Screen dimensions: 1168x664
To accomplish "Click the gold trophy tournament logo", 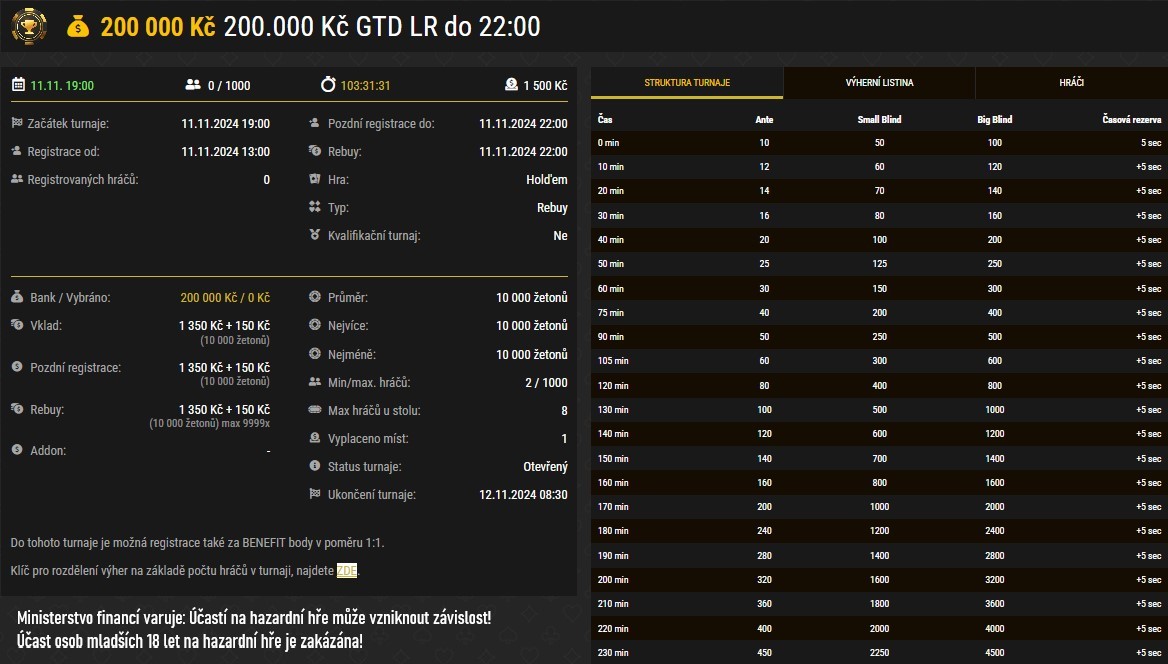I will 30,26.
